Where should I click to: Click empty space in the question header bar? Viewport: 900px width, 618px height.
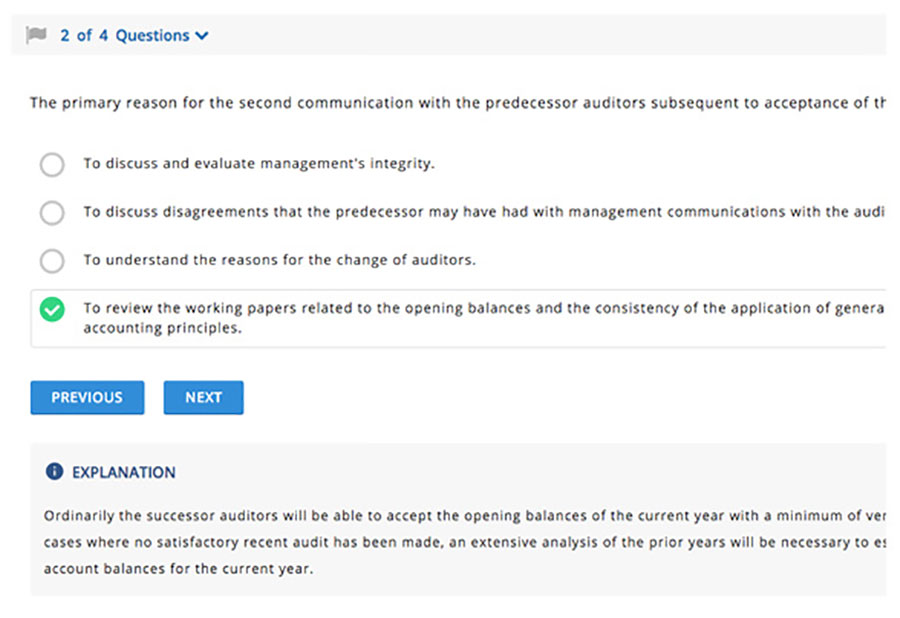pyautogui.click(x=550, y=35)
